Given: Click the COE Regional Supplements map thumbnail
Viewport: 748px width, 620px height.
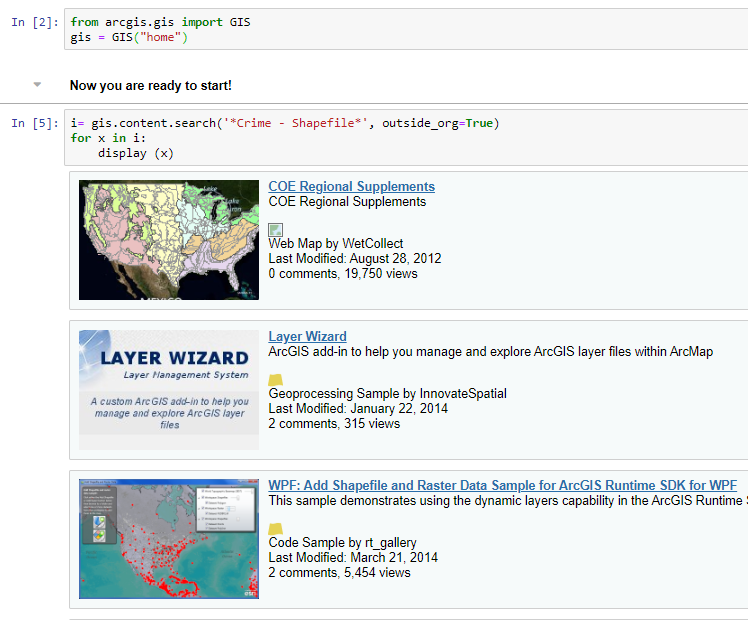Looking at the screenshot, I should (x=169, y=240).
